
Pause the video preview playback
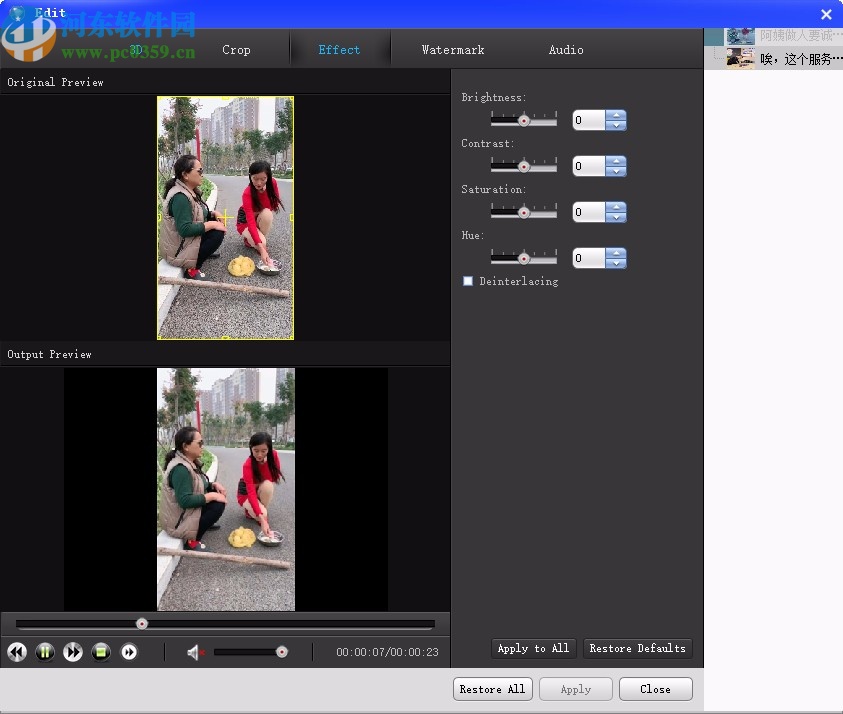pyautogui.click(x=44, y=652)
